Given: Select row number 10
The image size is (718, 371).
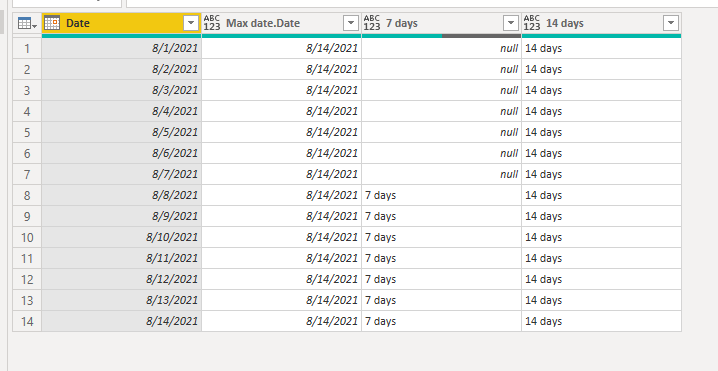Looking at the screenshot, I should pos(27,237).
